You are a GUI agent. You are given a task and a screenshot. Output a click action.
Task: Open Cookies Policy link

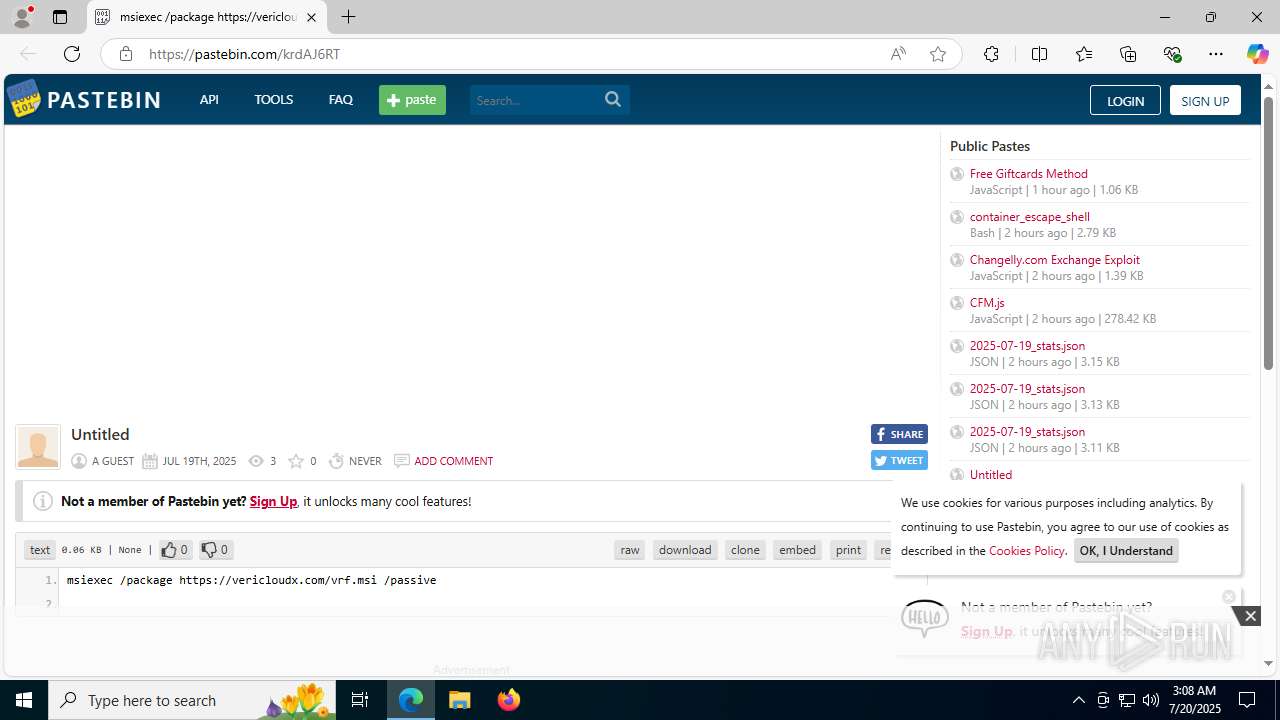1027,550
